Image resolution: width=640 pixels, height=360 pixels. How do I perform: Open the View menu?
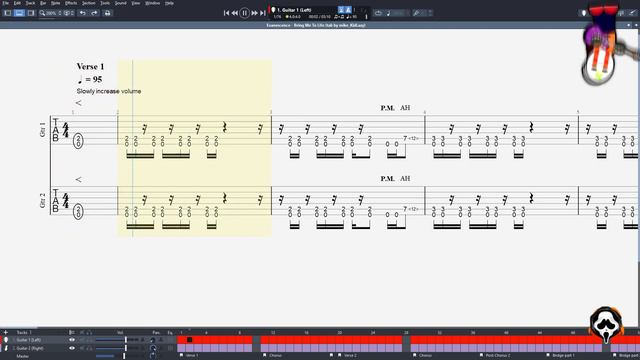[x=136, y=3]
